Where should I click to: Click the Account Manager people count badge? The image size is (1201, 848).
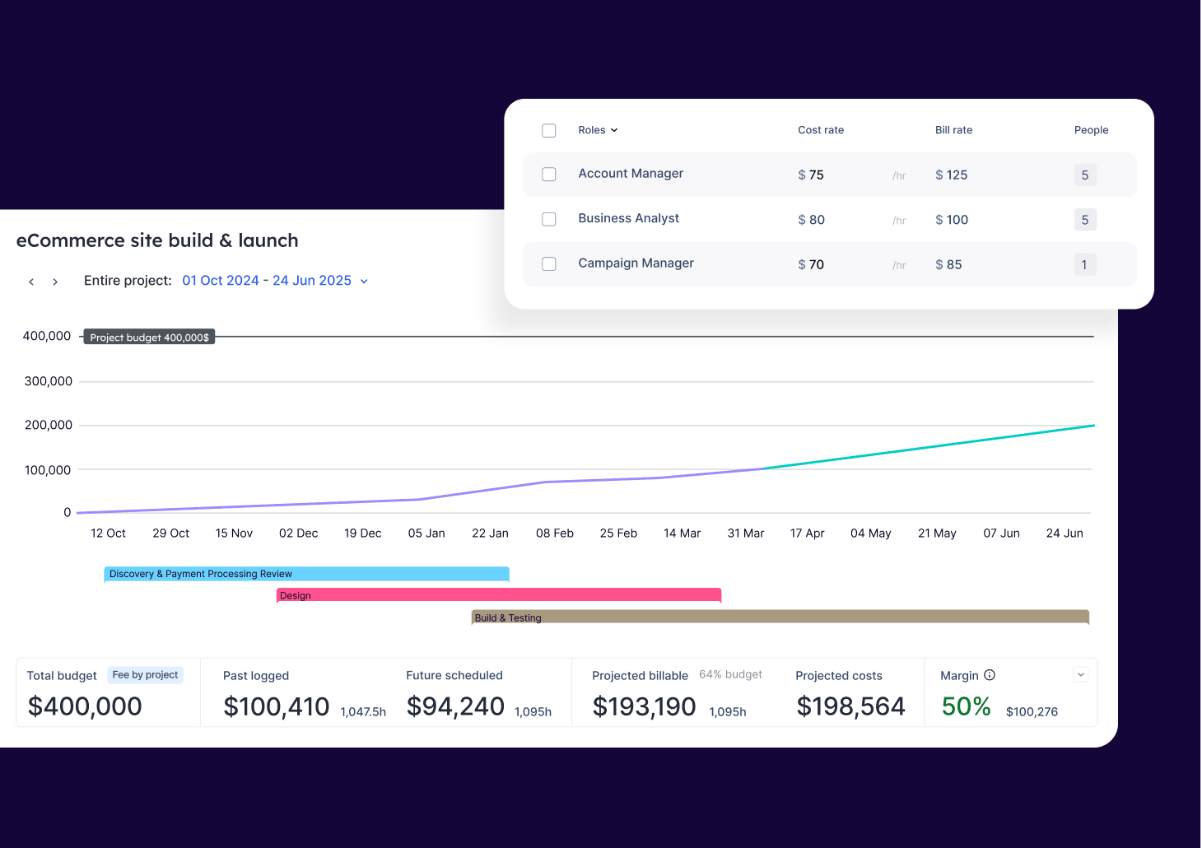pos(1085,174)
